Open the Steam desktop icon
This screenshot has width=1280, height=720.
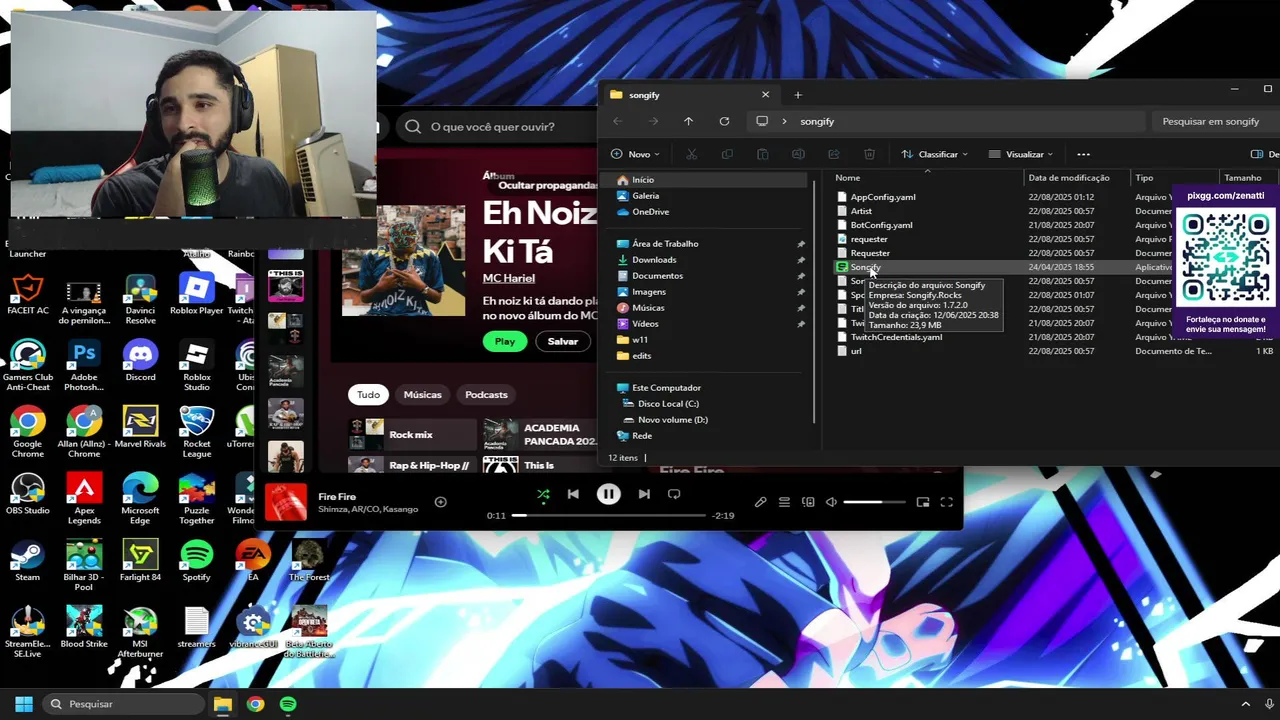28,560
